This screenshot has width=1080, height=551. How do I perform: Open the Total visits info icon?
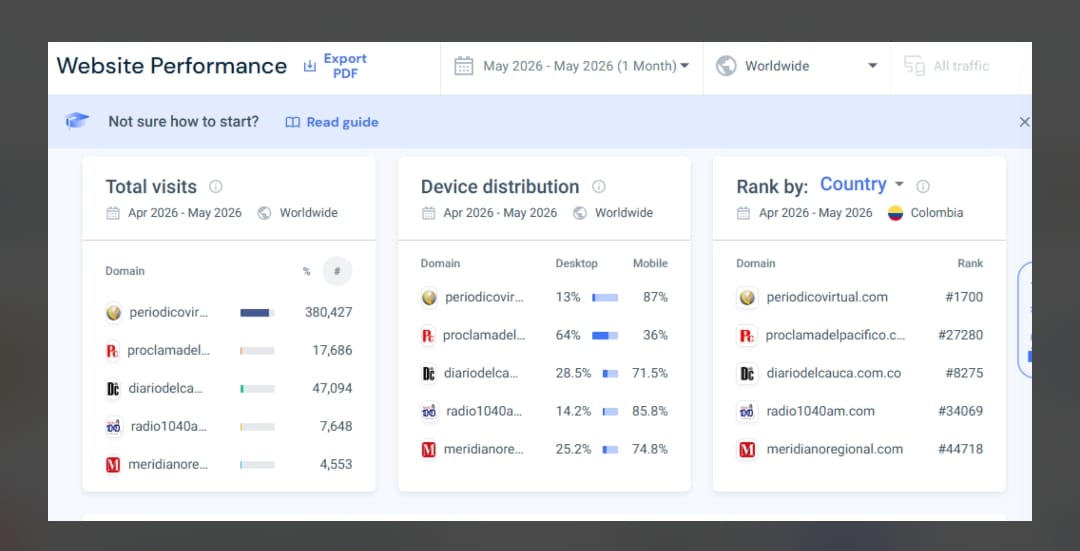coord(216,187)
